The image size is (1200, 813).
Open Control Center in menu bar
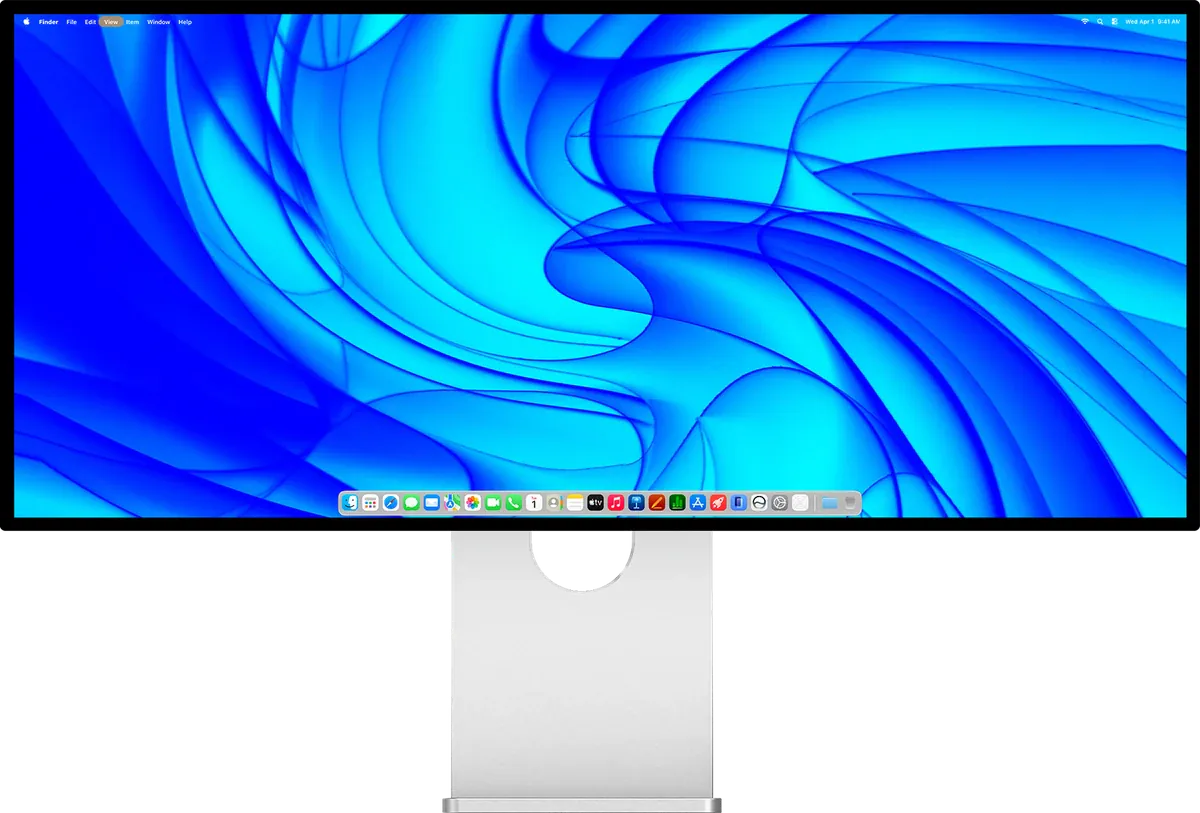click(1113, 21)
